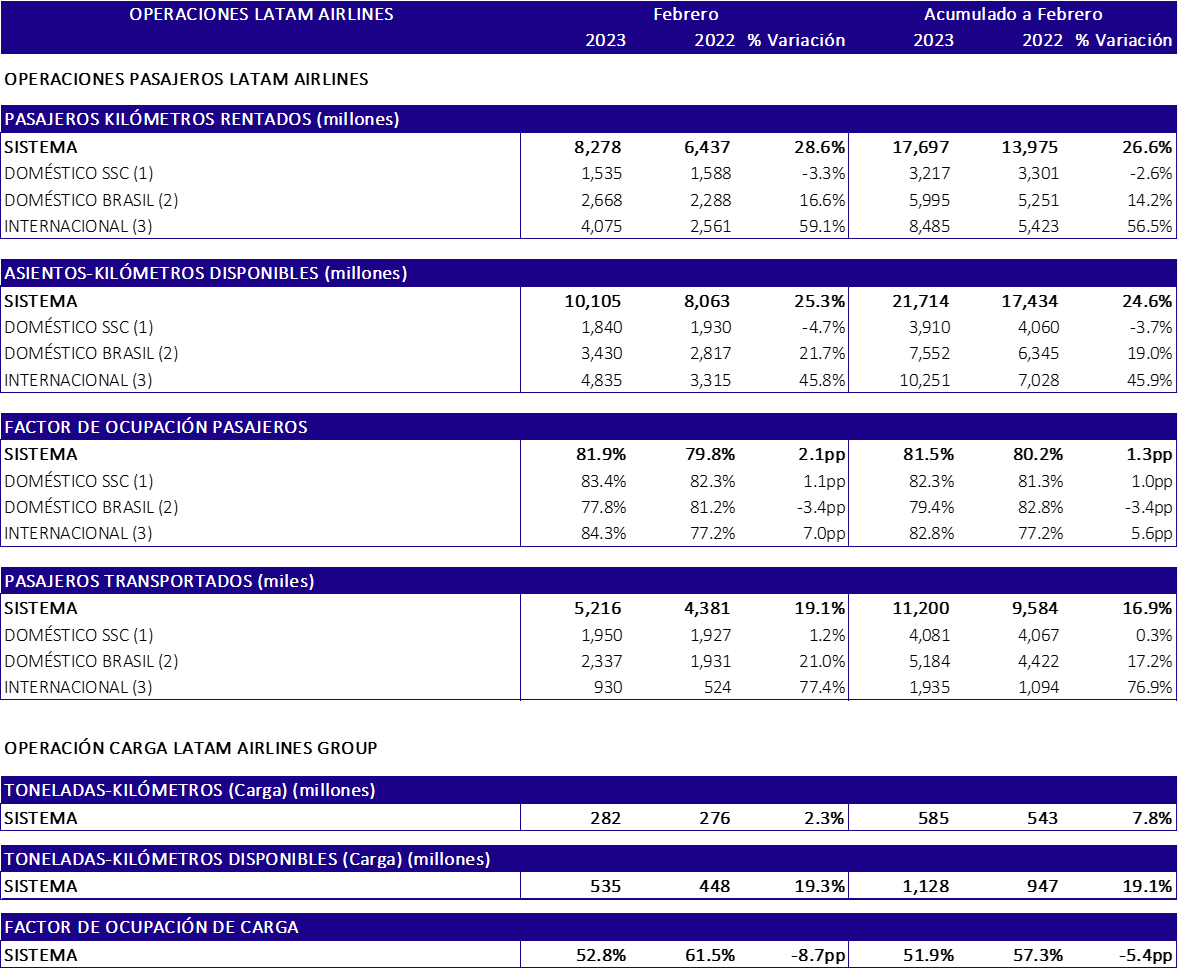The height and width of the screenshot is (969, 1178).
Task: Click the -4.7% variation cell
Action: 823,328
